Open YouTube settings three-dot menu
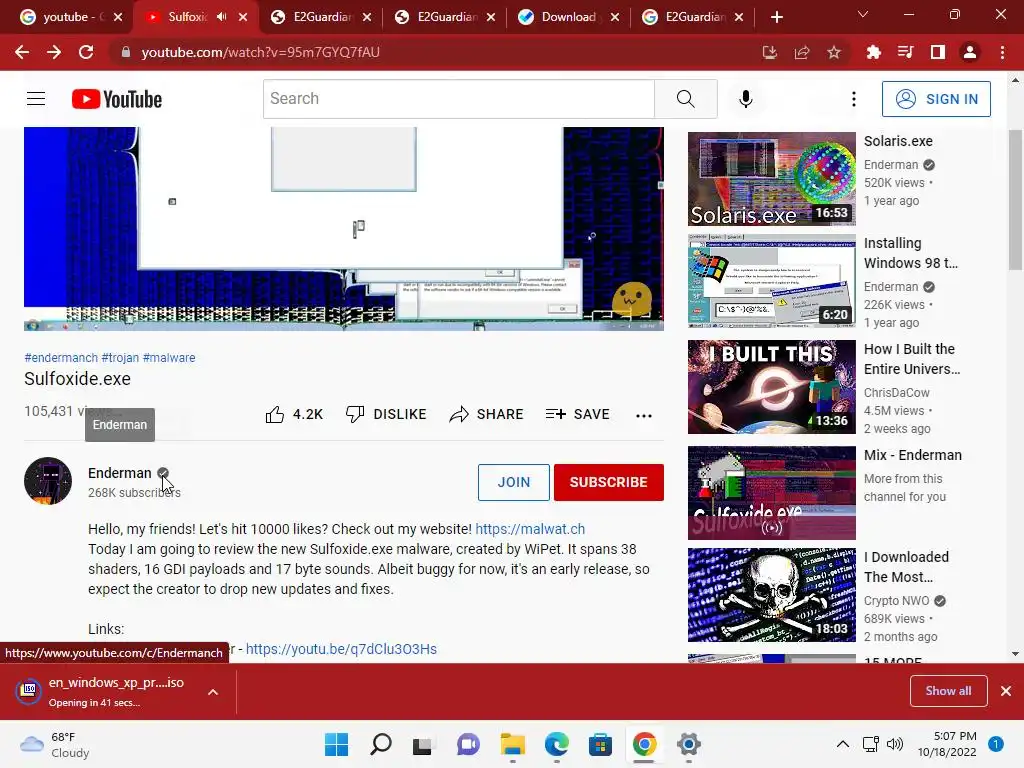Screen dimensions: 1024x768 tap(854, 99)
